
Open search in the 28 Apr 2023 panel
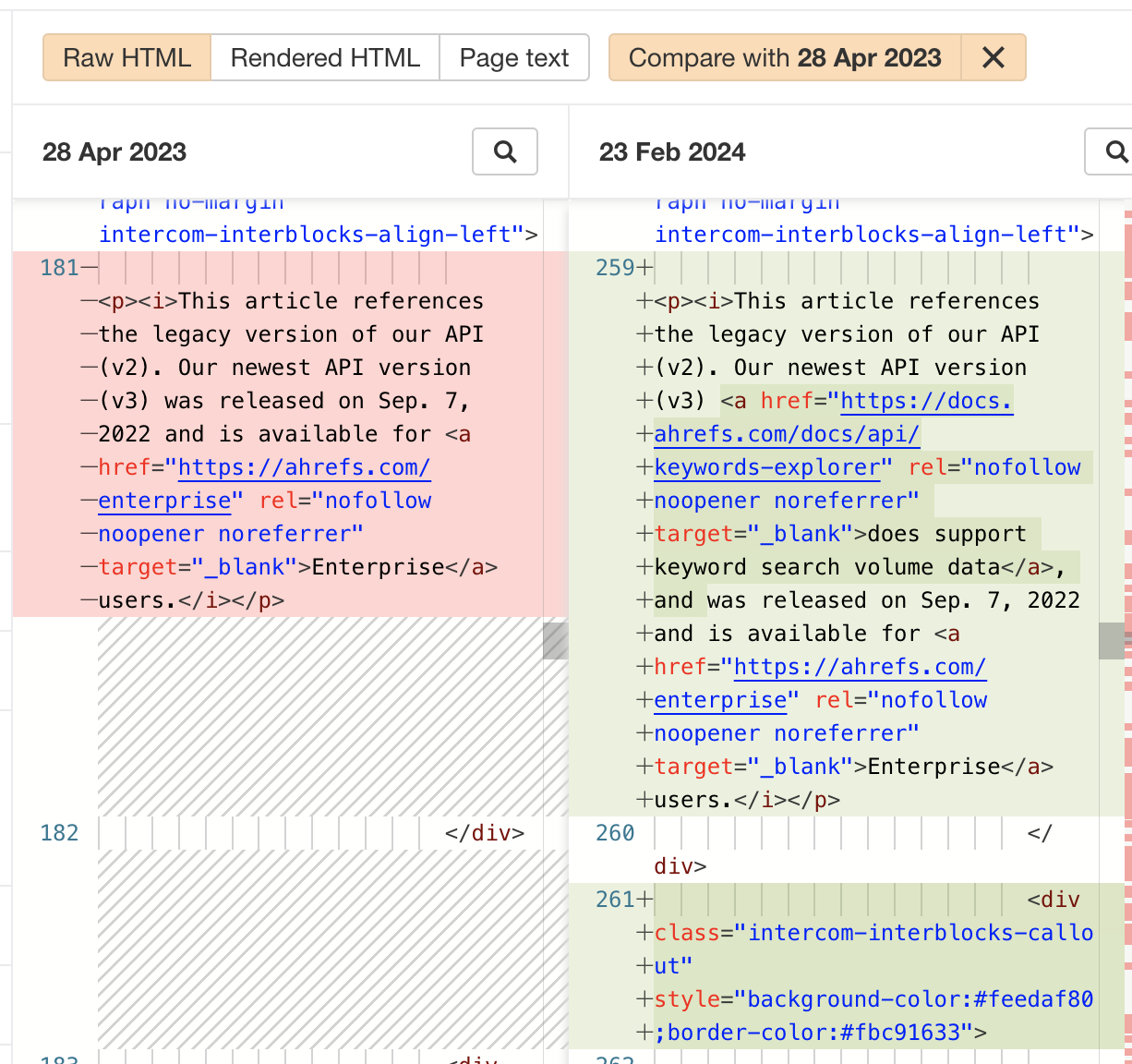coord(504,151)
